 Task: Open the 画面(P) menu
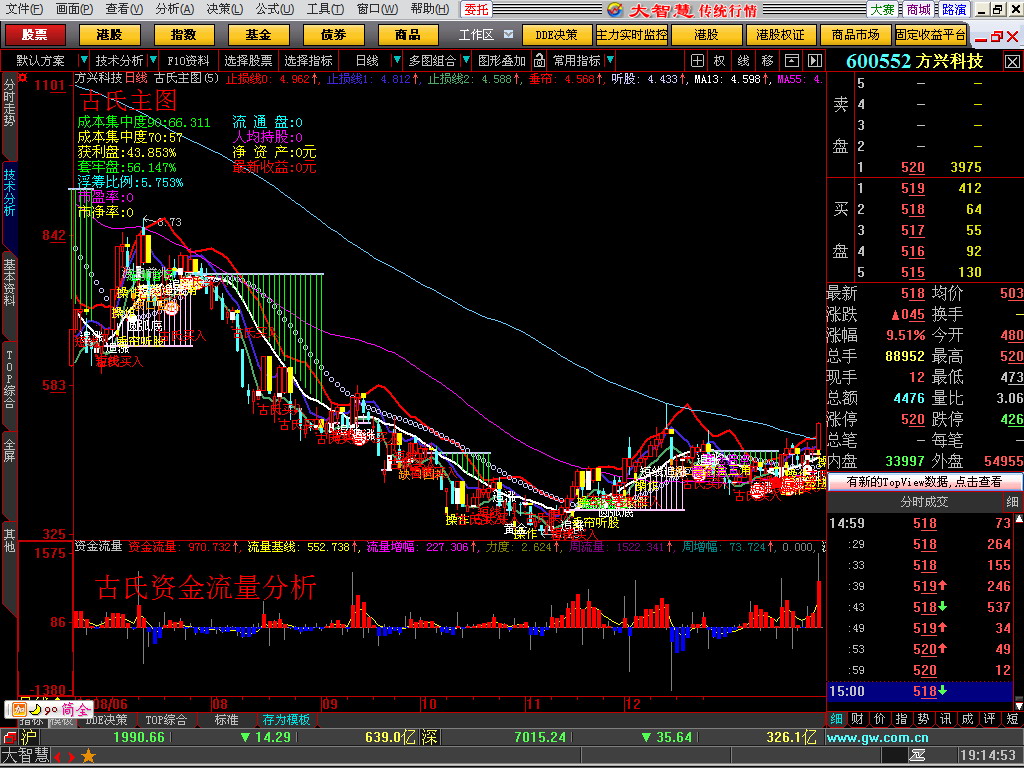(74, 9)
